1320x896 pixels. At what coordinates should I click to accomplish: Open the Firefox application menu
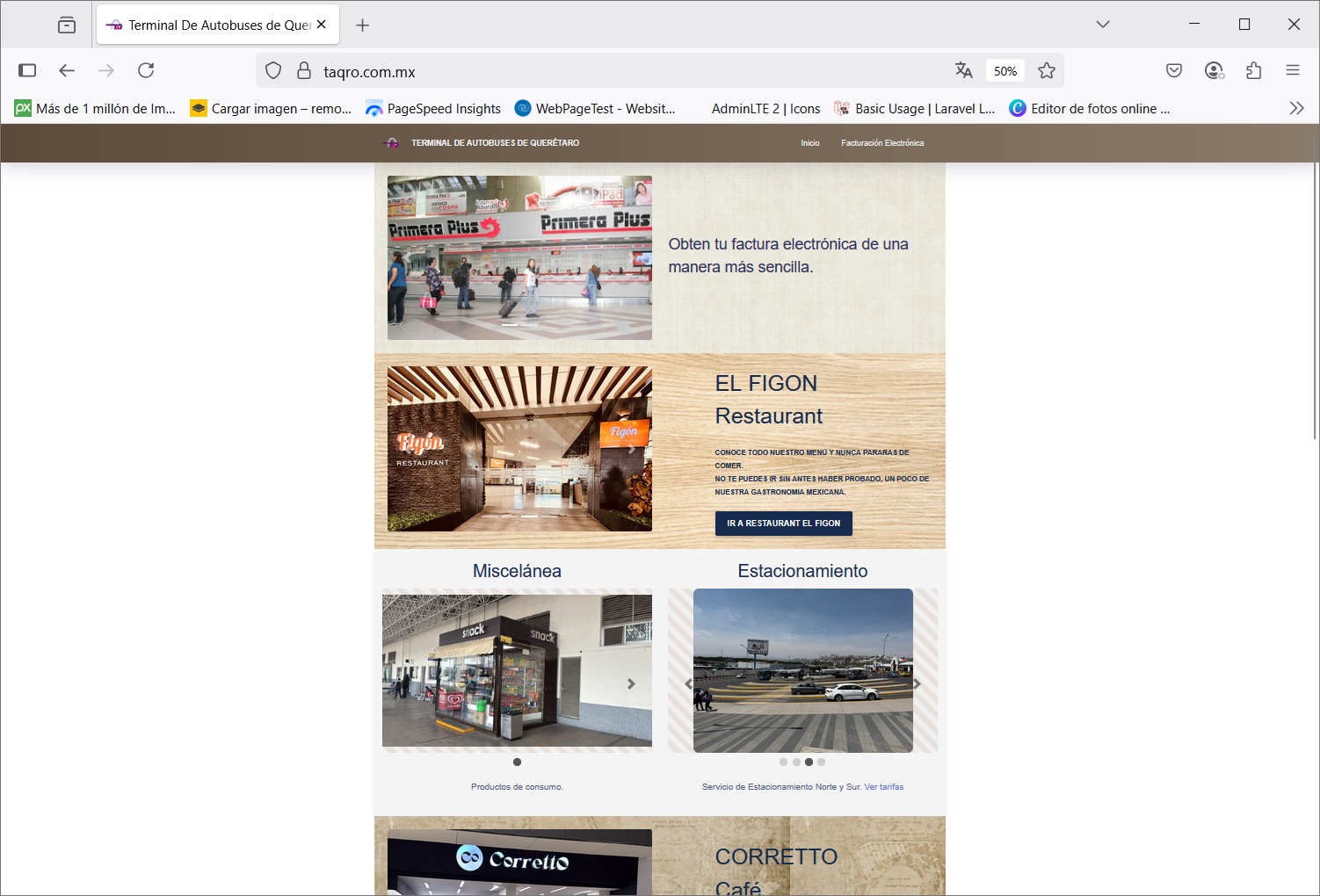pyautogui.click(x=1293, y=70)
